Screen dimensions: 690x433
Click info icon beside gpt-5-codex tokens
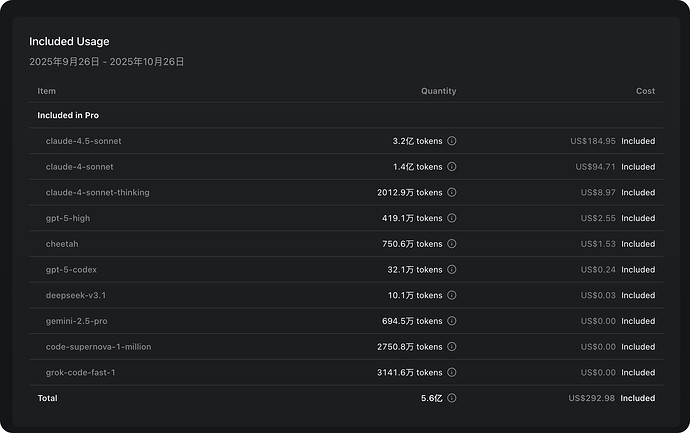point(451,270)
